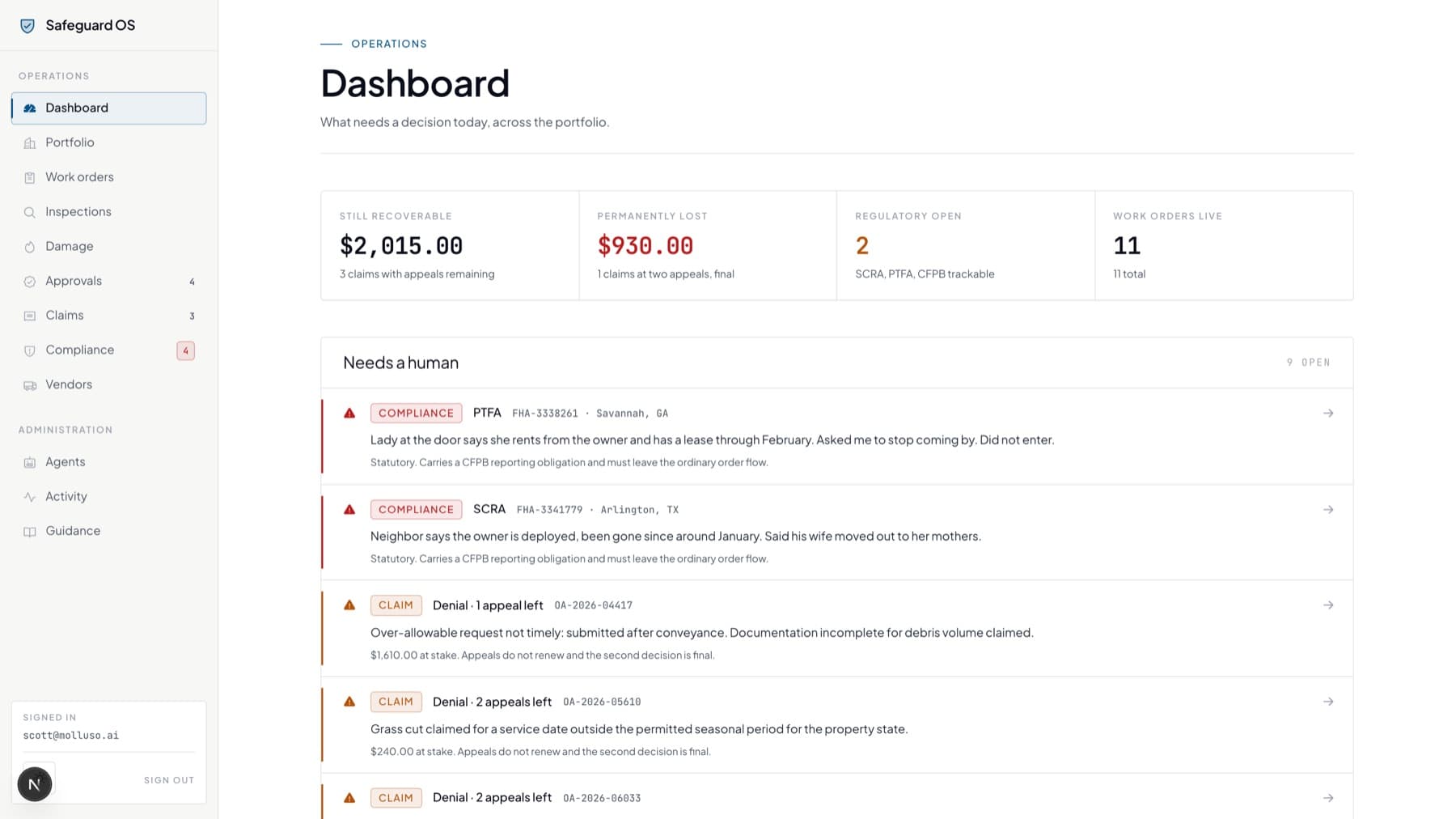Image resolution: width=1456 pixels, height=819 pixels.
Task: Click case number FHA-3338261
Action: tap(545, 414)
